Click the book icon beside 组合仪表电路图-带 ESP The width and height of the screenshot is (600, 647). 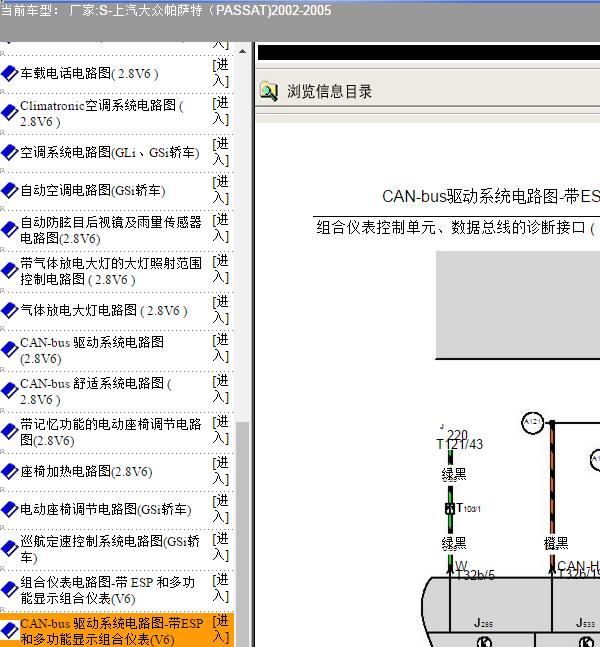click(9, 590)
